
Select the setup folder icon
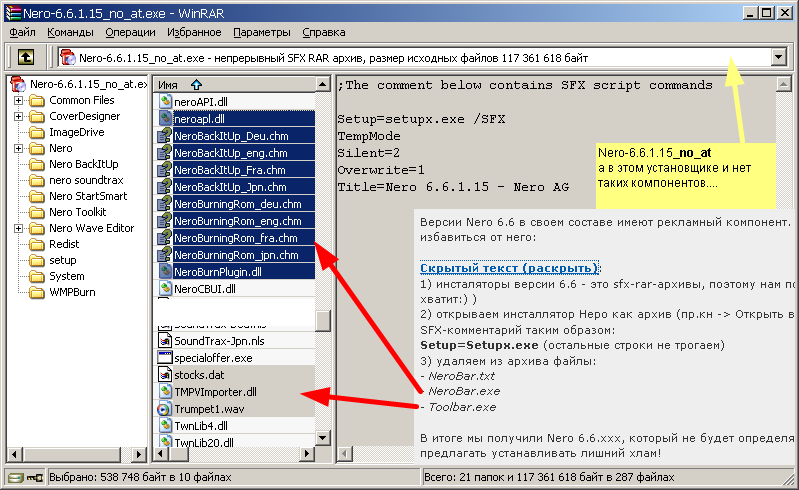37,260
